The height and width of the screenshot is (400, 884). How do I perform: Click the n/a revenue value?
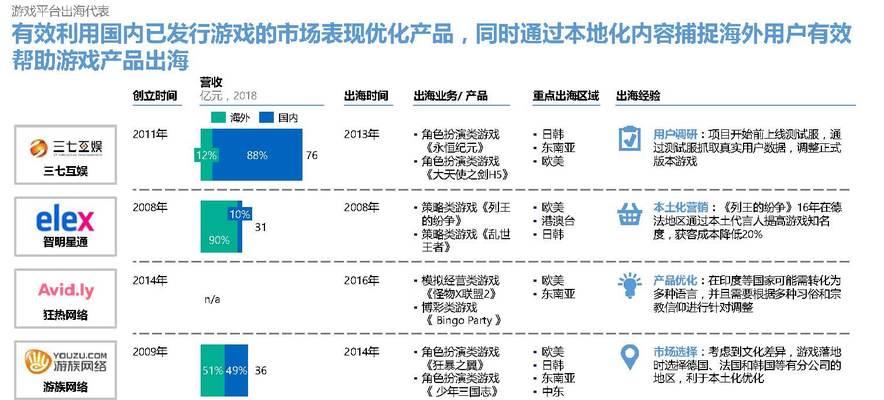point(212,299)
